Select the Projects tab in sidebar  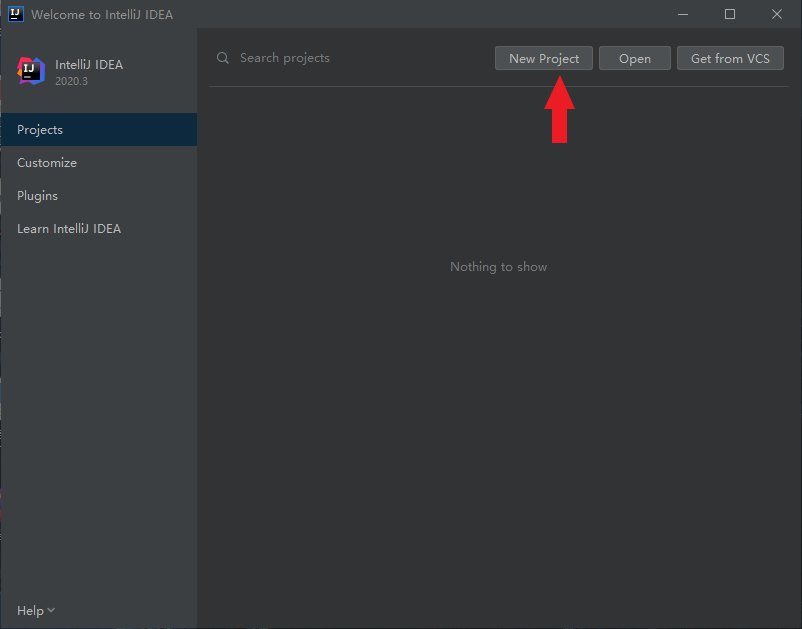(x=99, y=130)
